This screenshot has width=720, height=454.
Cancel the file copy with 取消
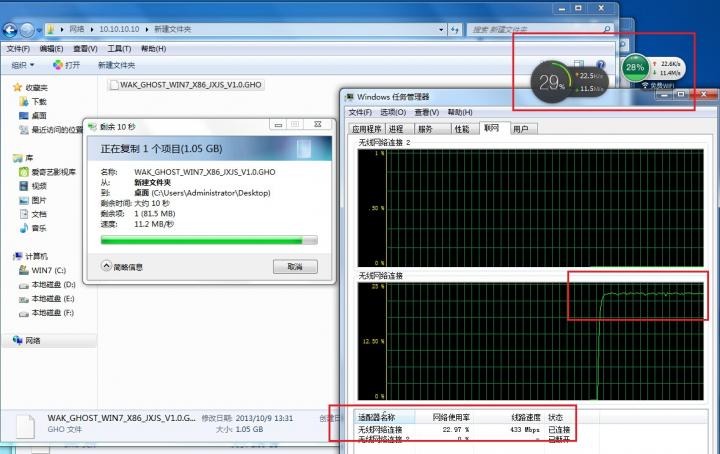pos(295,267)
